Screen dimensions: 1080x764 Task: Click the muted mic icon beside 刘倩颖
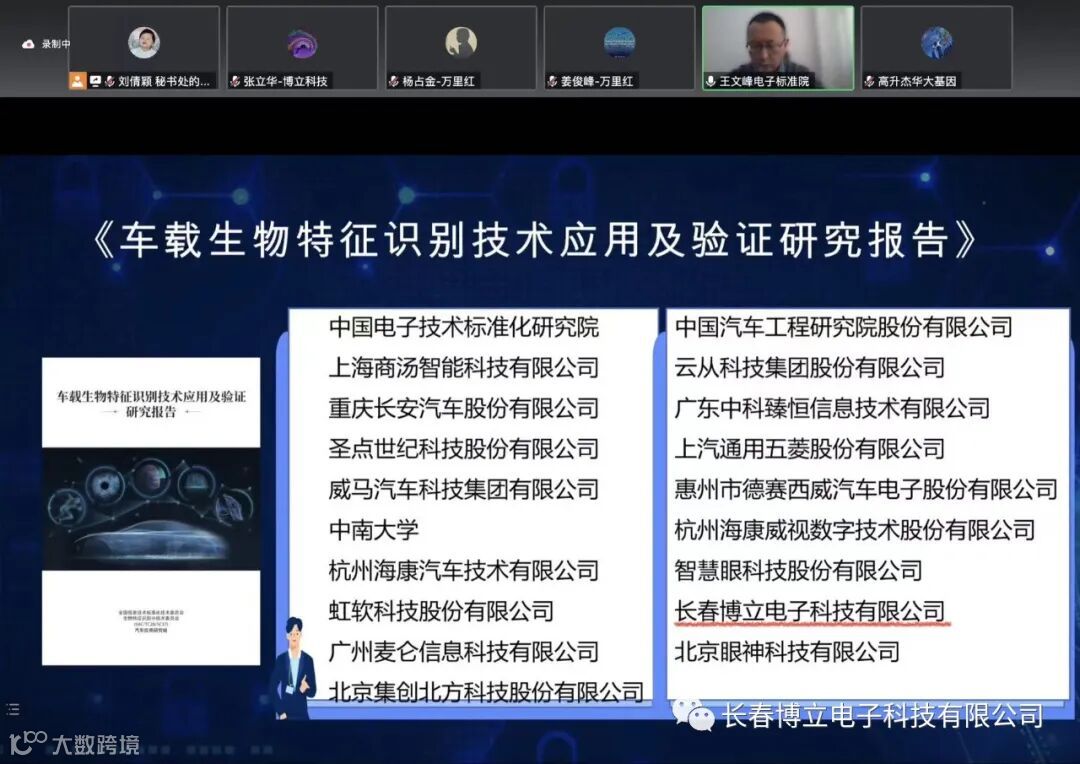[x=110, y=81]
